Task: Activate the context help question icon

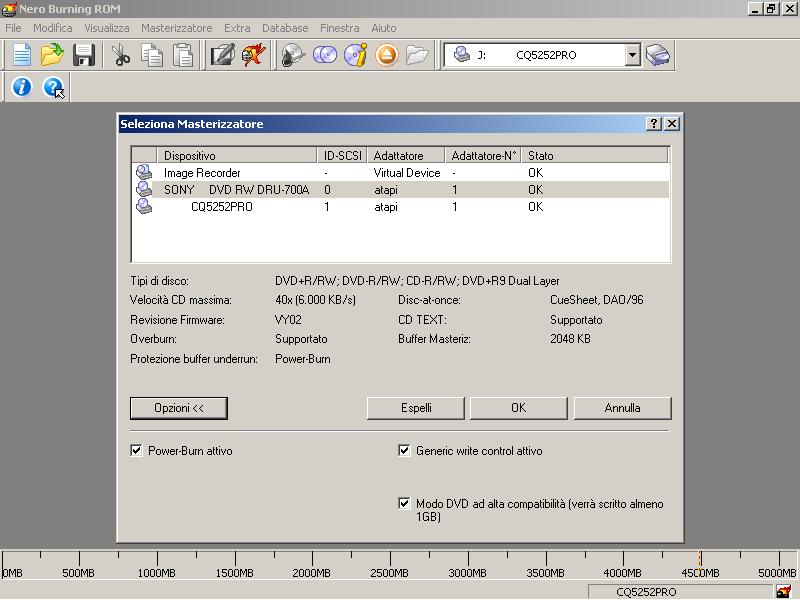Action: click(53, 87)
